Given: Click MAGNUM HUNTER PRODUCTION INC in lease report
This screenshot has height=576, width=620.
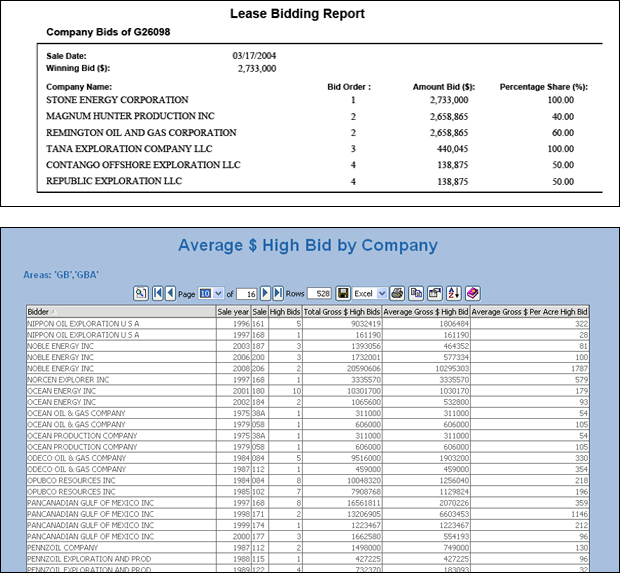Looking at the screenshot, I should (130, 116).
